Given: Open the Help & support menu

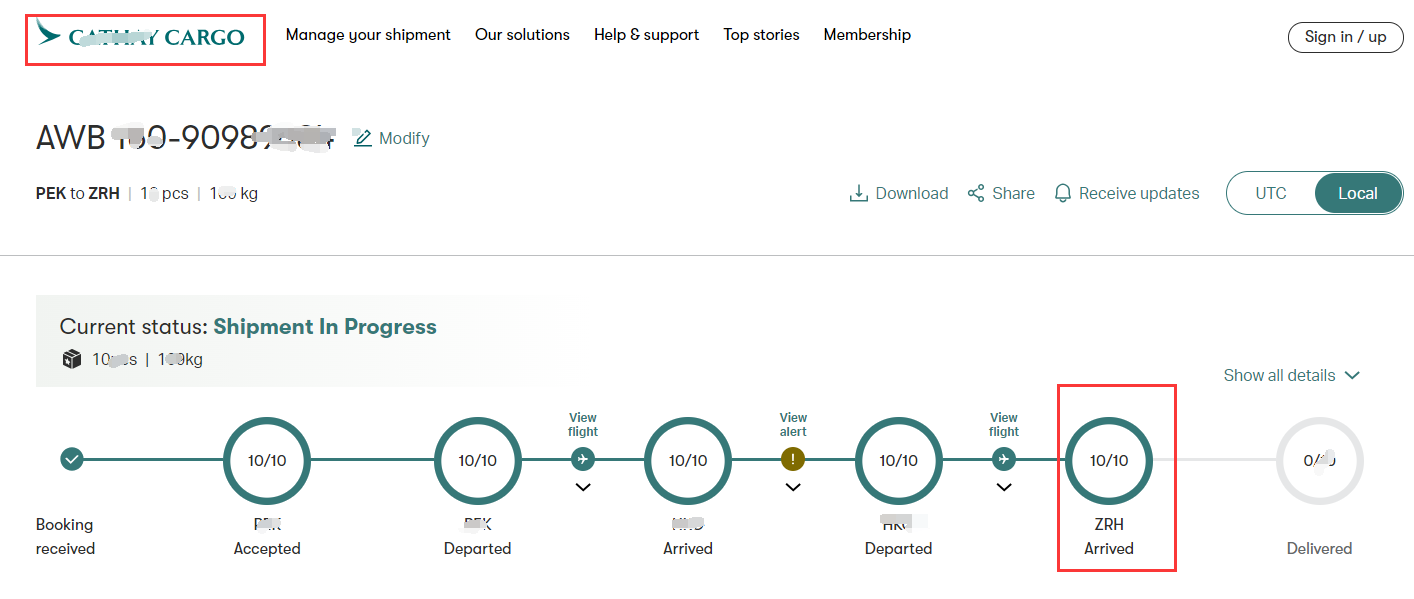Looking at the screenshot, I should pyautogui.click(x=646, y=35).
